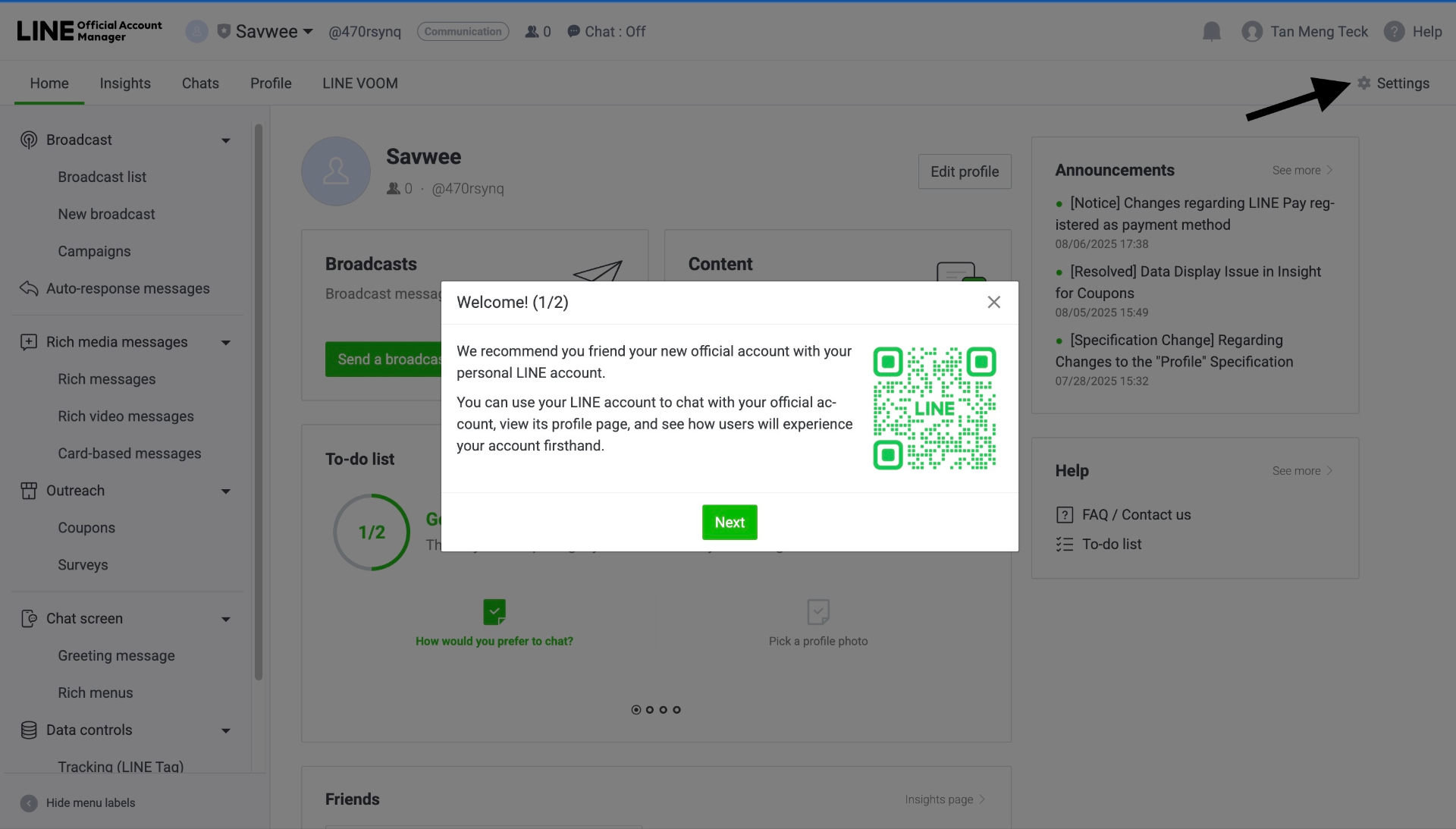Viewport: 1456px width, 829px height.
Task: Select first carousel dot in to-do list
Action: pos(636,710)
